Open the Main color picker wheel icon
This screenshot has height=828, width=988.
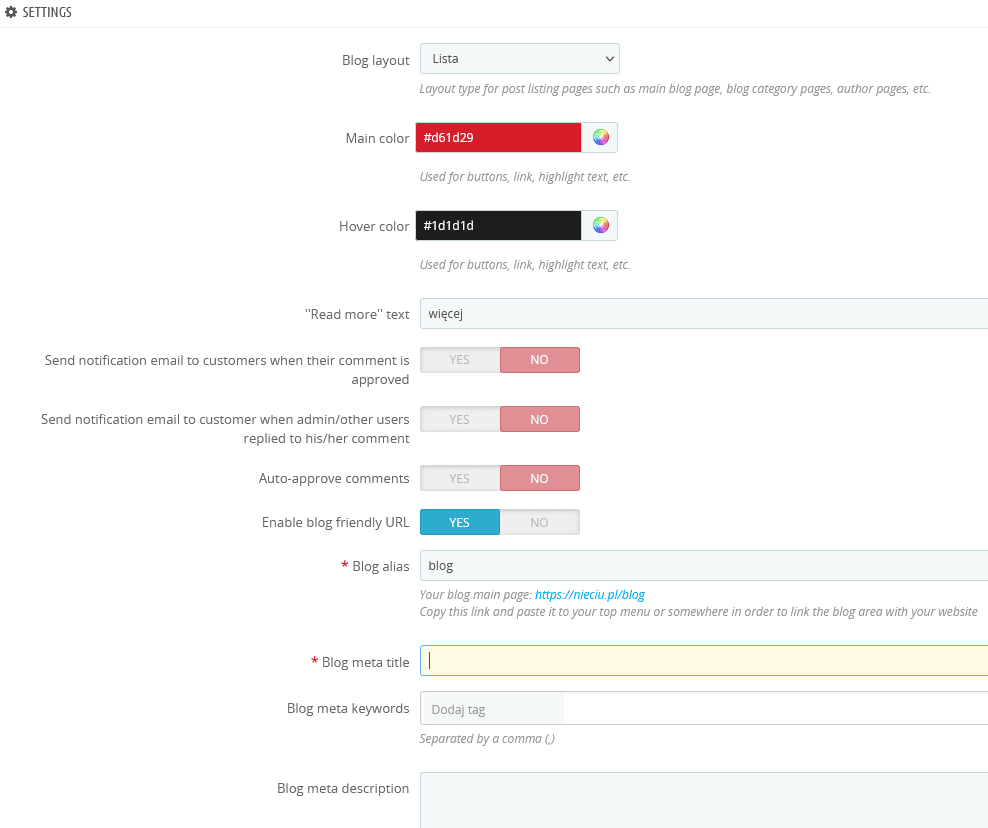(x=600, y=137)
